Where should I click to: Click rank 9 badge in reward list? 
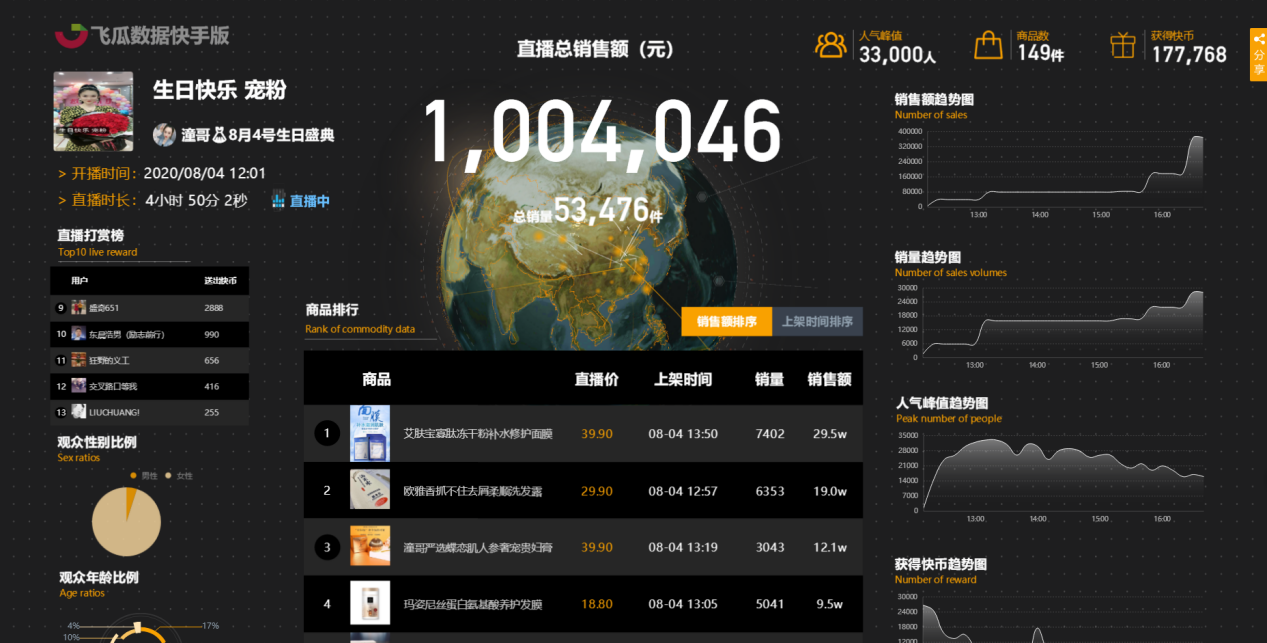[x=61, y=308]
